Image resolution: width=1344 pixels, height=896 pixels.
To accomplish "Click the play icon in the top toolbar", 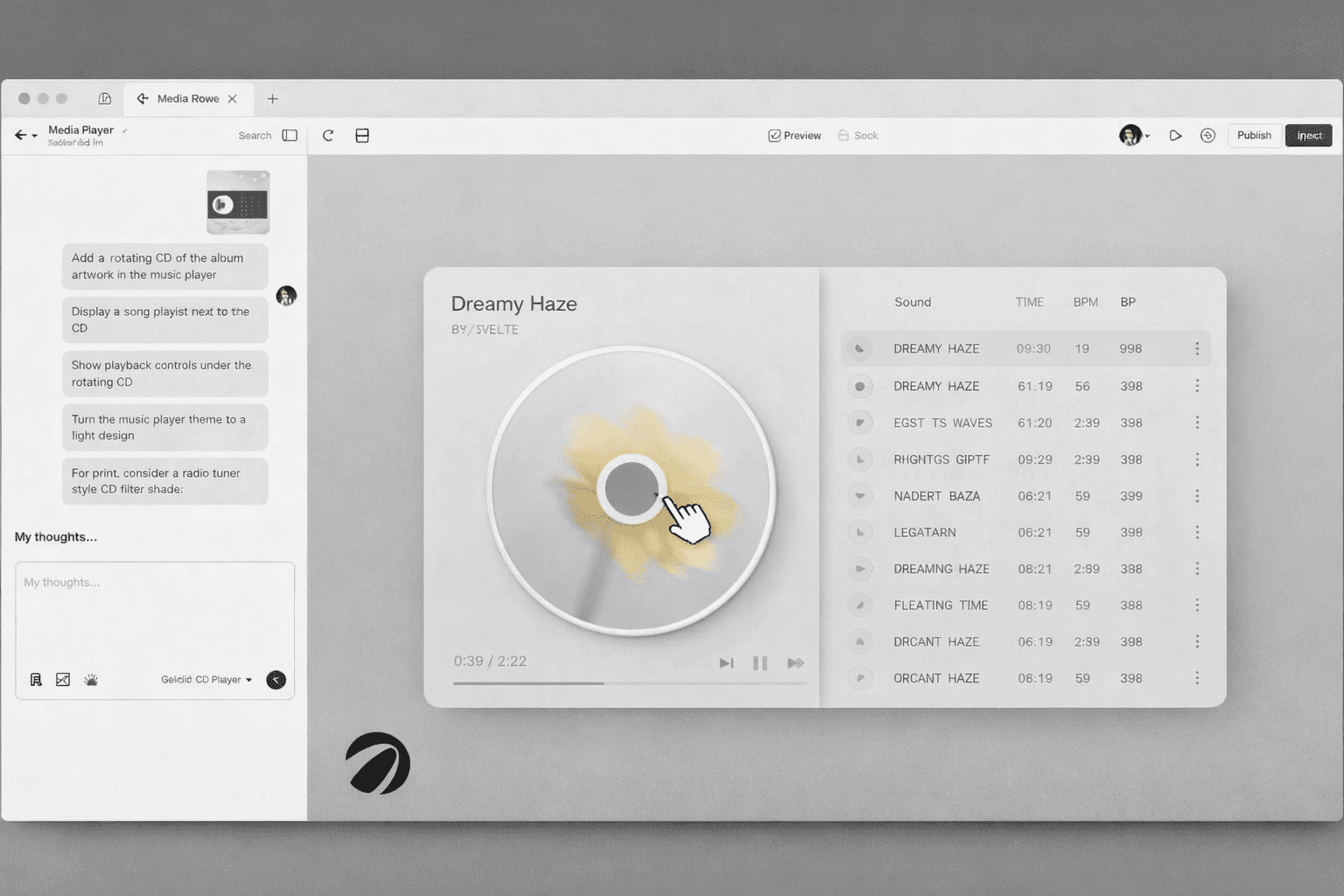I will click(1175, 136).
